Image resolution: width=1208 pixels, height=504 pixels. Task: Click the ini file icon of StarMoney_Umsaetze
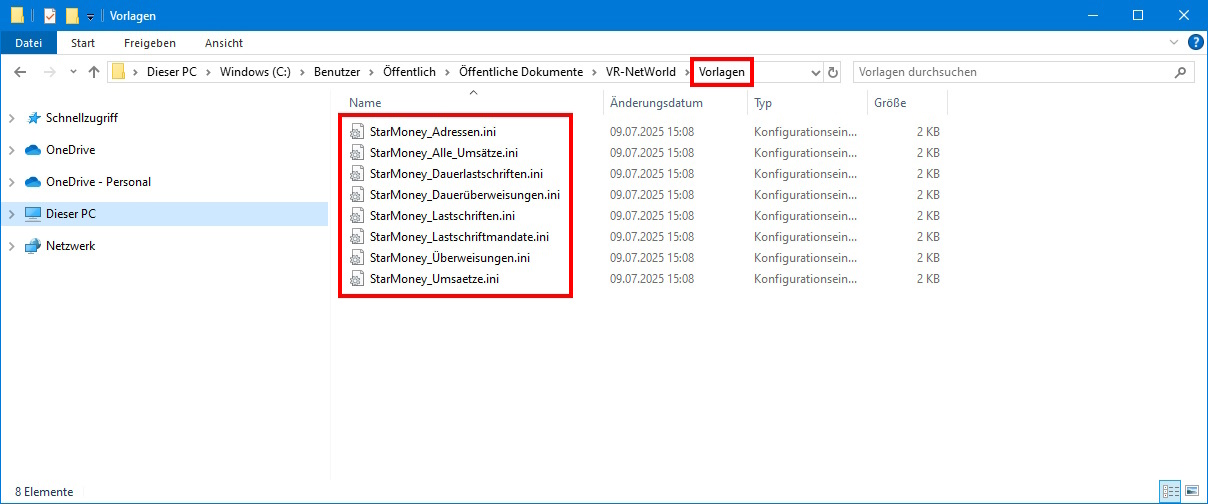pyautogui.click(x=356, y=278)
